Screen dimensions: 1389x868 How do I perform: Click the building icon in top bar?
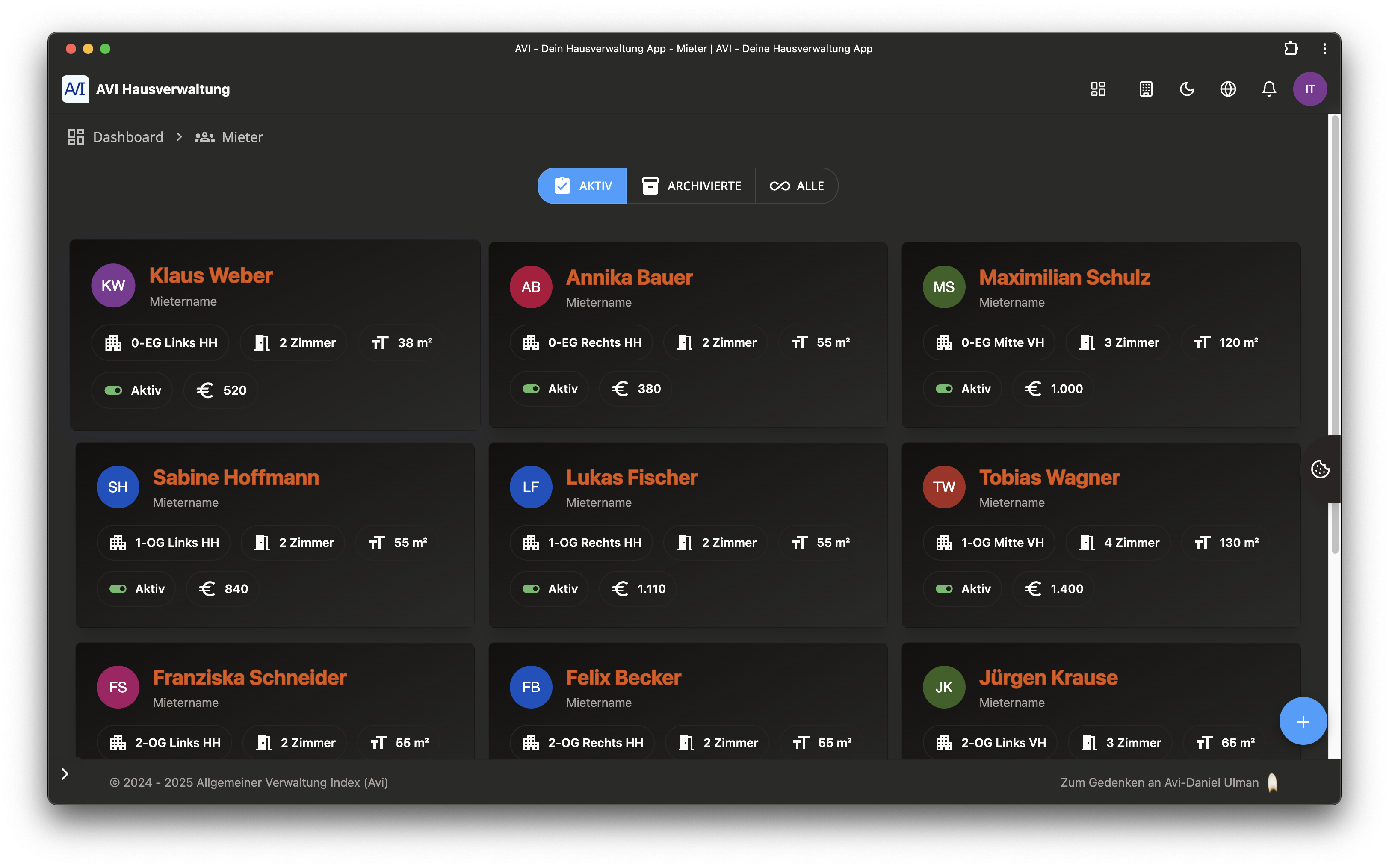[1146, 89]
